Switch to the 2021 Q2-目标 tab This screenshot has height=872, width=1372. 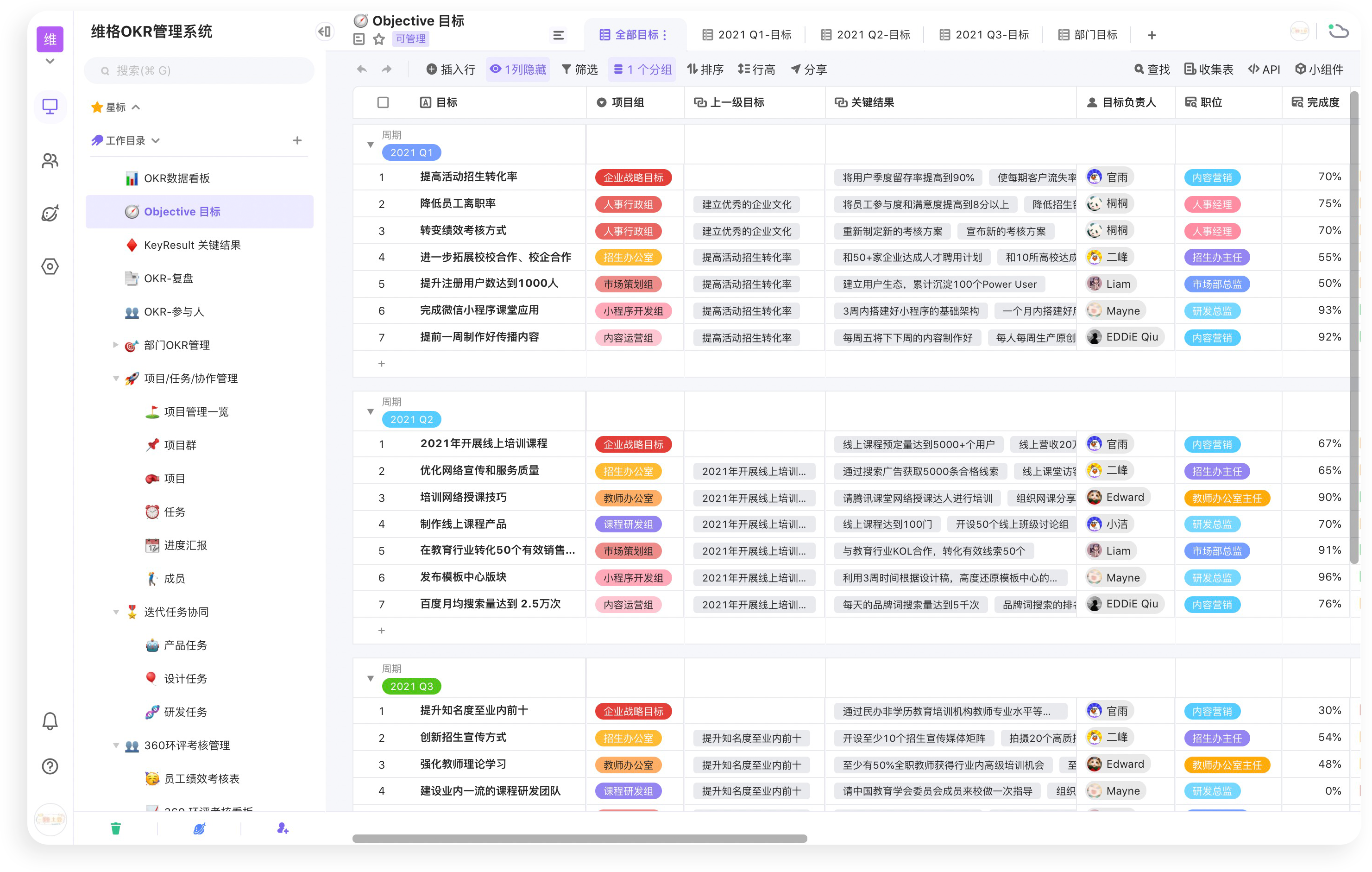pos(865,34)
